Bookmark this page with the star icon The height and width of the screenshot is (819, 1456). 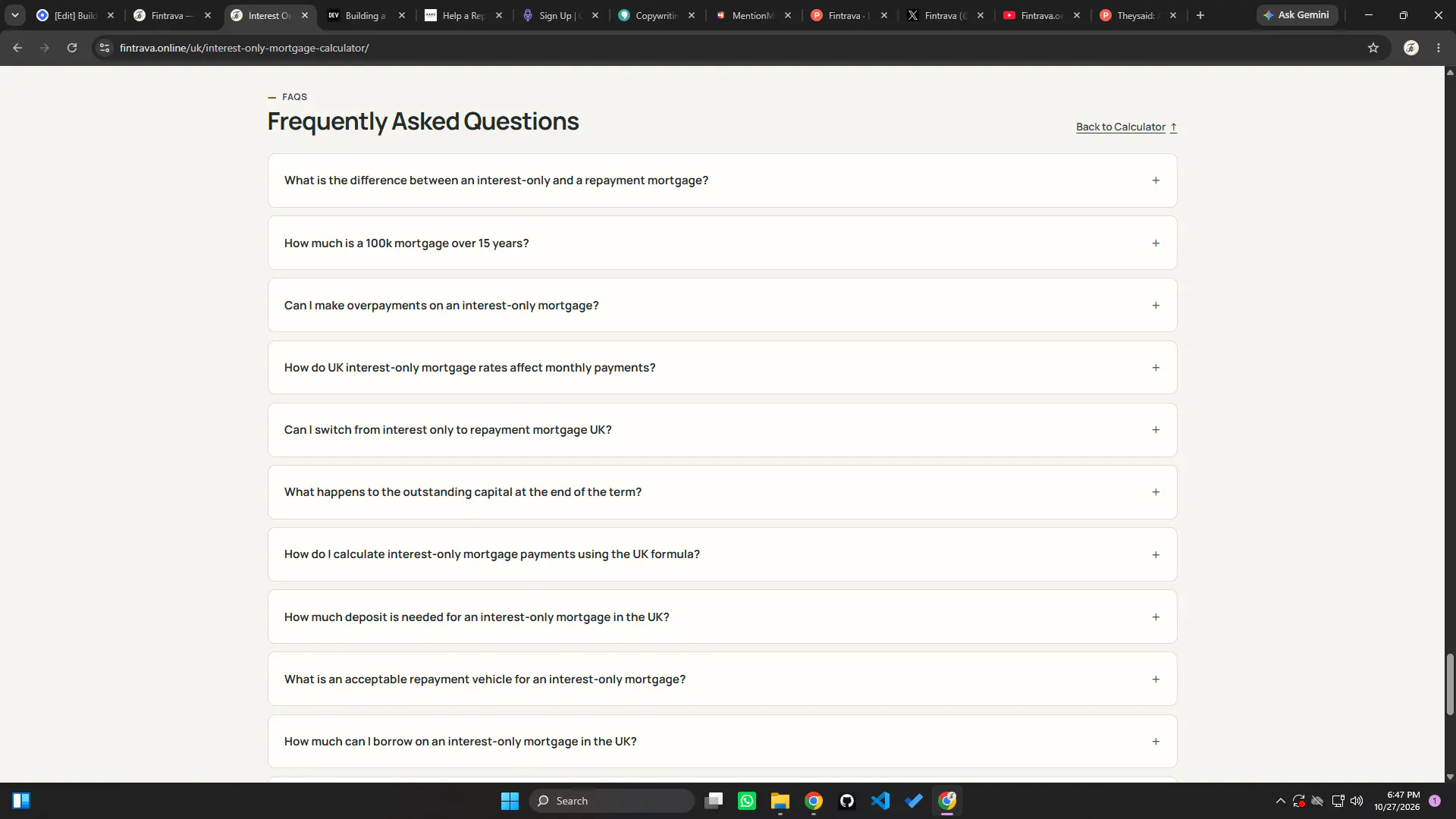pyautogui.click(x=1373, y=48)
